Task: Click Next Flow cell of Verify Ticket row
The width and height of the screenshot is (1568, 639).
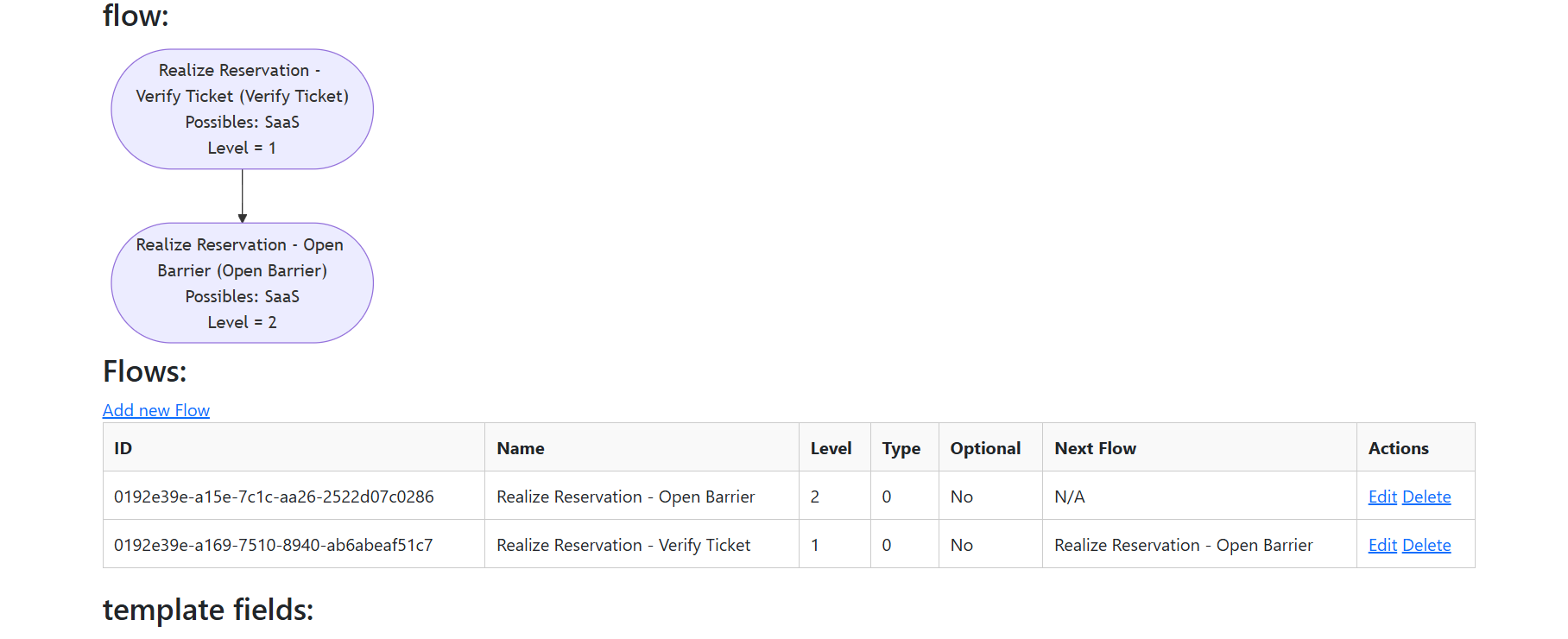Action: (1183, 545)
